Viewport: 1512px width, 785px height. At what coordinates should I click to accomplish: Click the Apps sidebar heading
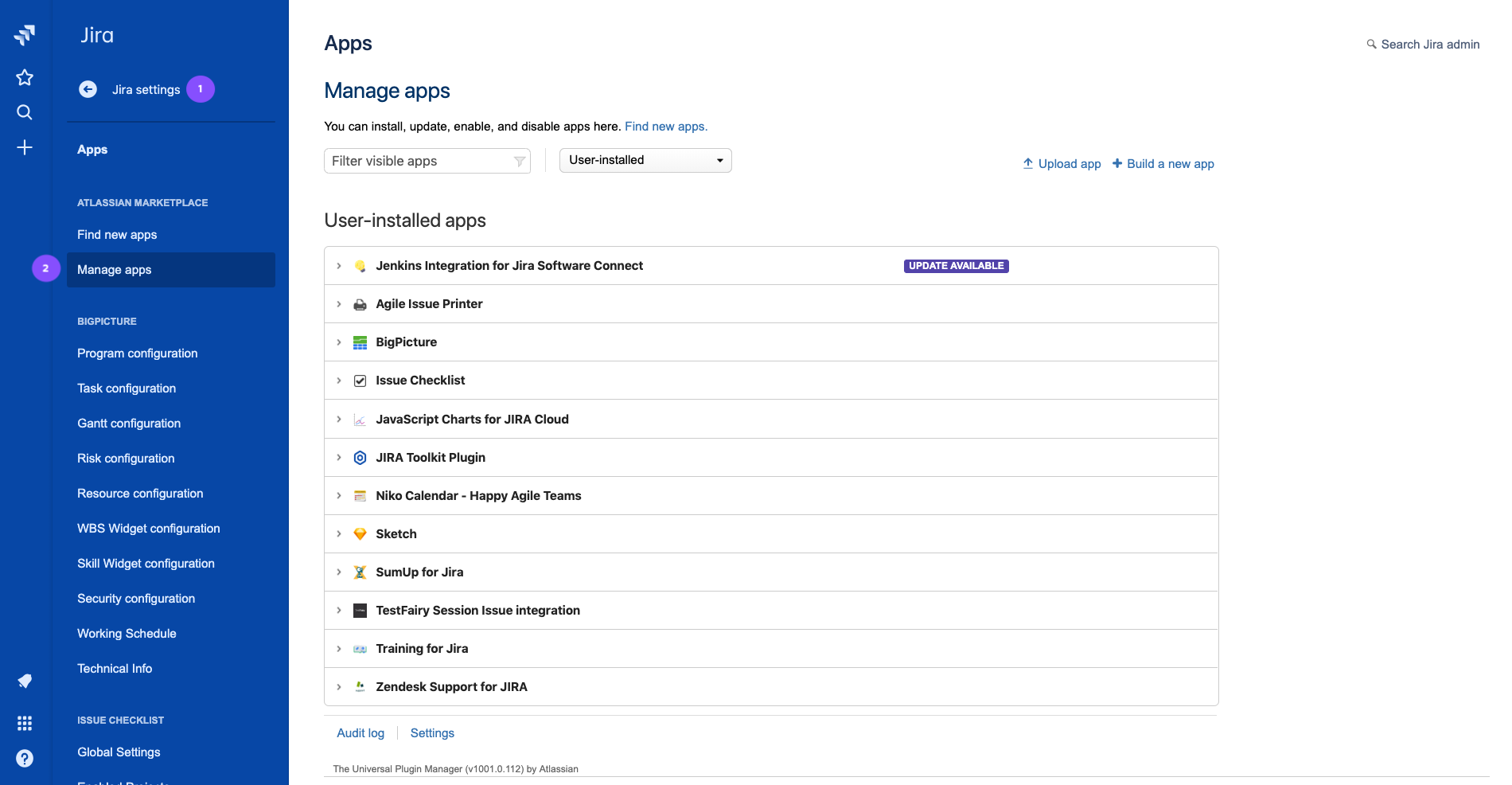tap(92, 150)
